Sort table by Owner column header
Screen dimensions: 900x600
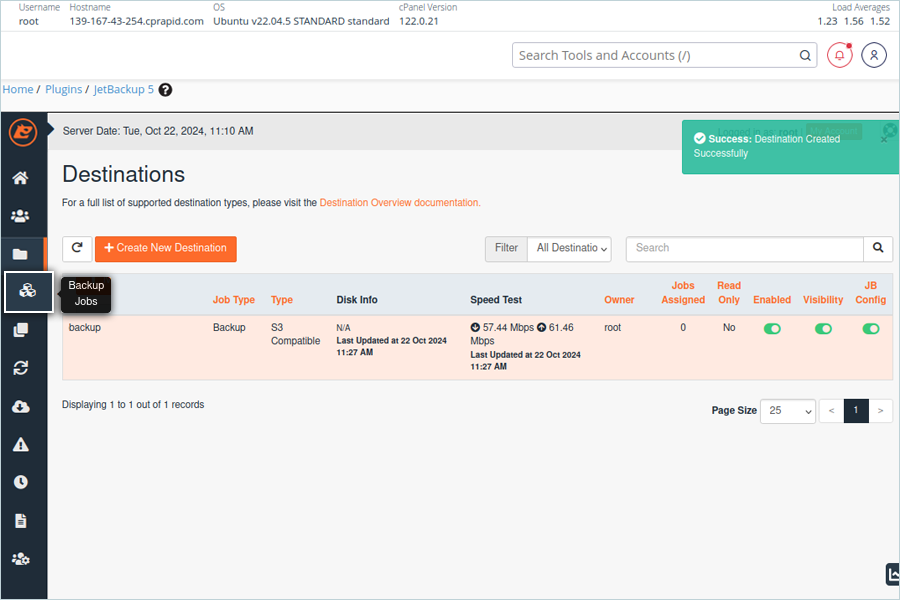click(x=619, y=300)
